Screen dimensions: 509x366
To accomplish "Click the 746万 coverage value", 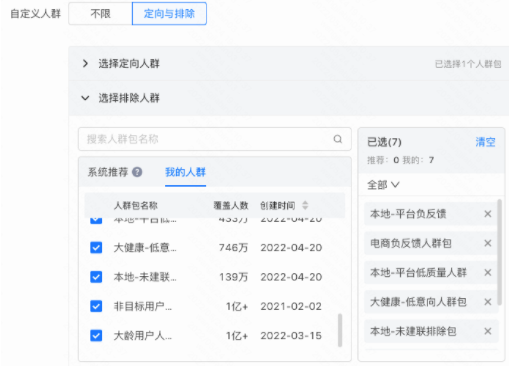I will click(233, 248).
